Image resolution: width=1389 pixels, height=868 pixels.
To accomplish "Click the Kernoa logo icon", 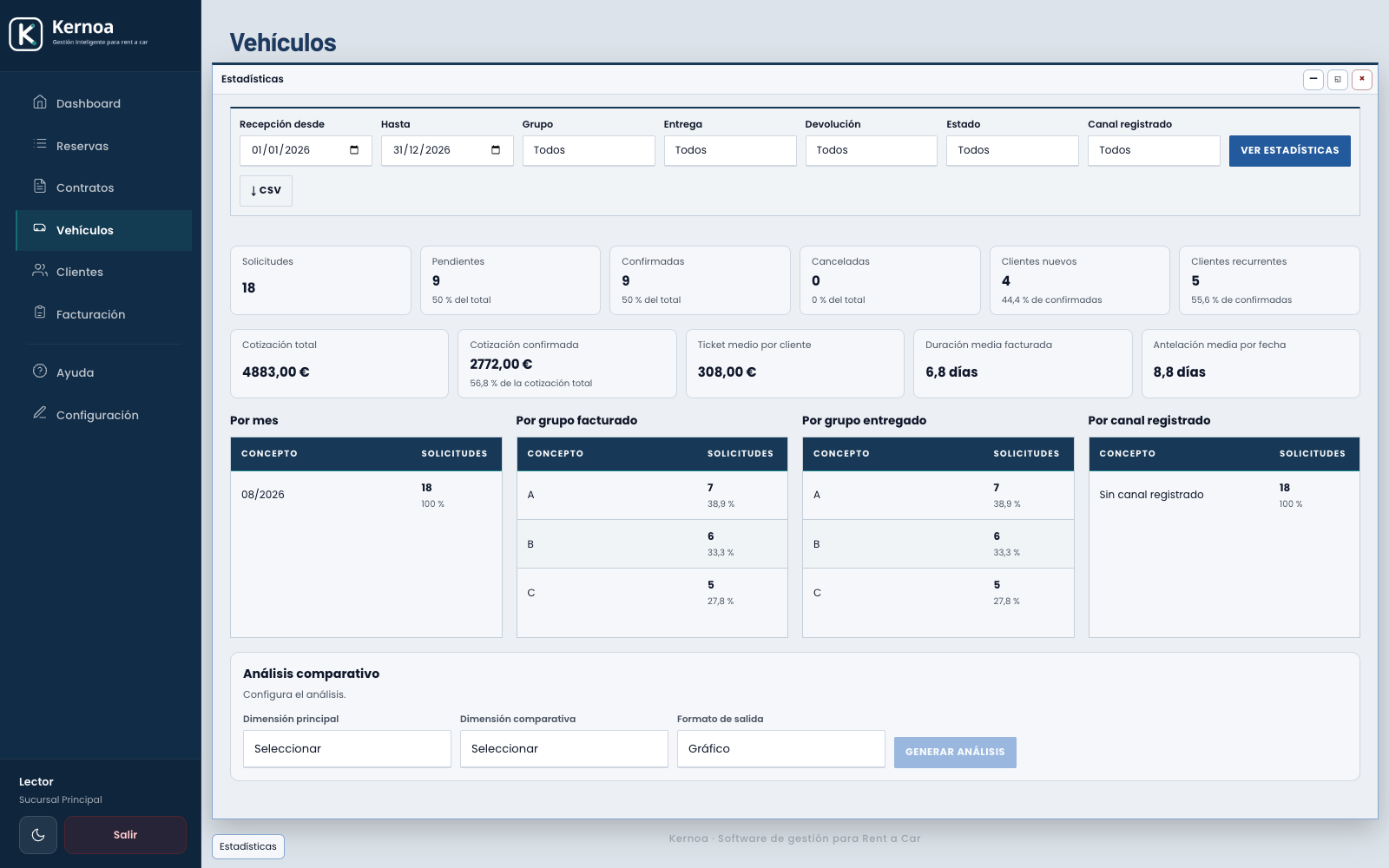I will 26,34.
